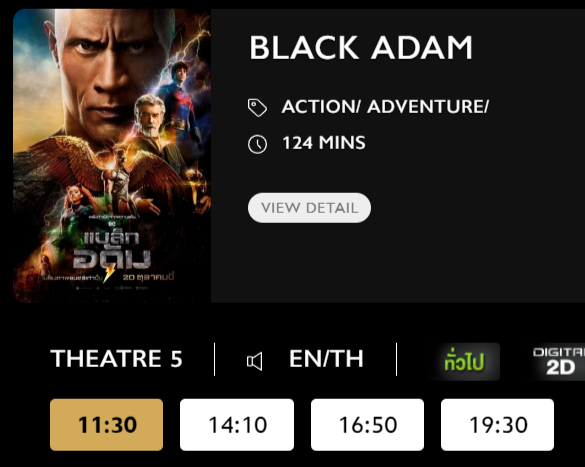585x467 pixels.
Task: Click the Action/Adventure genre text
Action: click(385, 107)
